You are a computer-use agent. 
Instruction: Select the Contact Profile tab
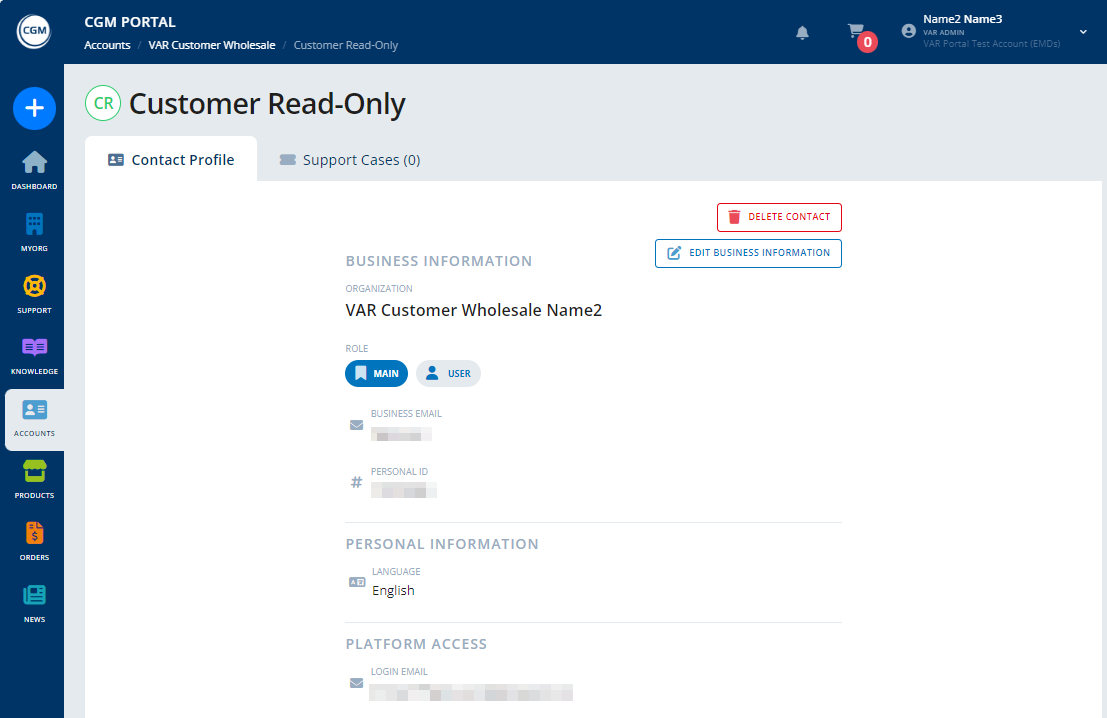[170, 159]
